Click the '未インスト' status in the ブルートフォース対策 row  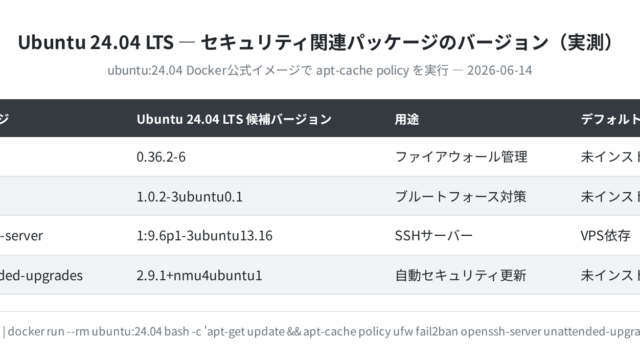click(610, 197)
